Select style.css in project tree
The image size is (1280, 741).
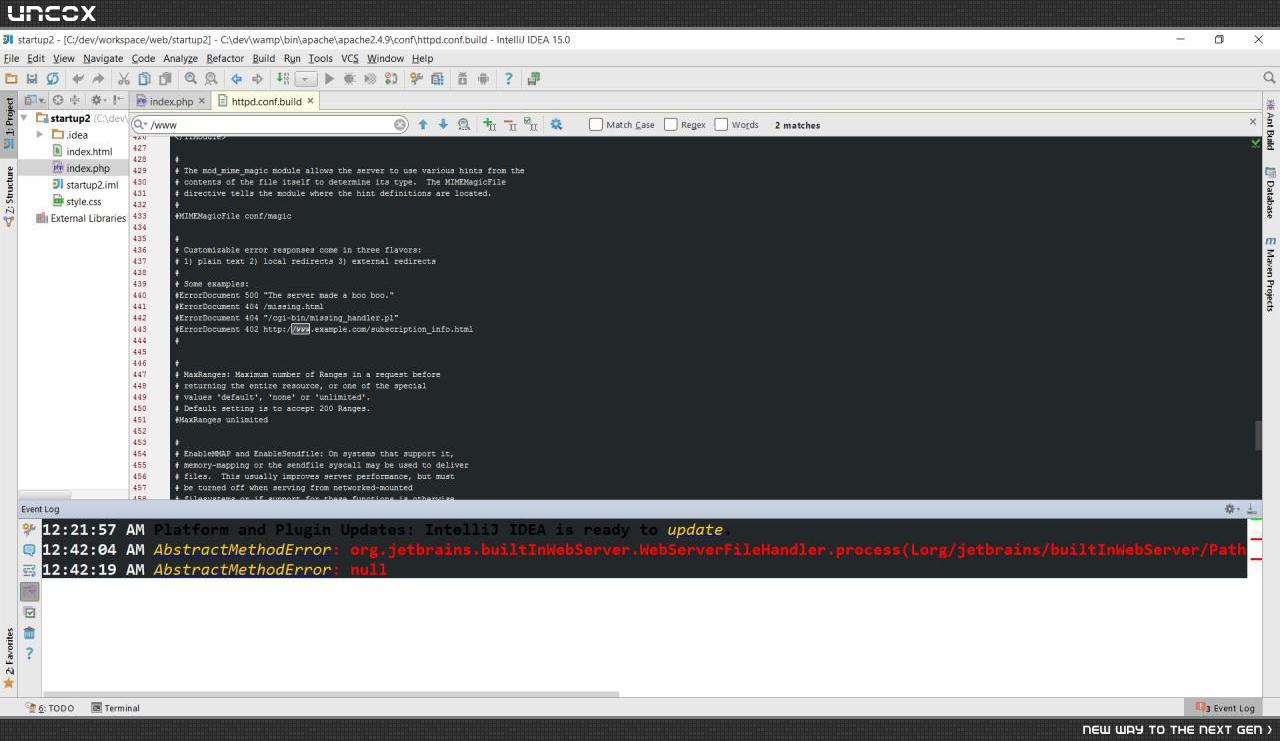pyautogui.click(x=76, y=201)
